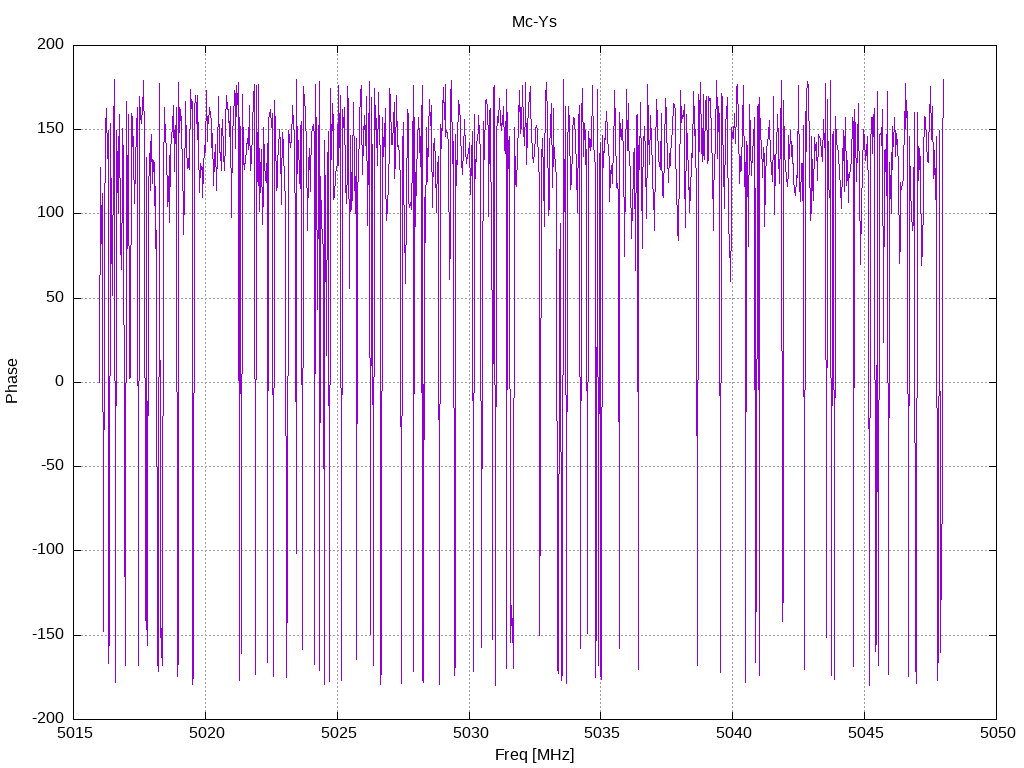Viewport: 1024px width, 768px height.
Task: Click the 'Freq [MHz]' x-axis label
Action: pyautogui.click(x=534, y=755)
